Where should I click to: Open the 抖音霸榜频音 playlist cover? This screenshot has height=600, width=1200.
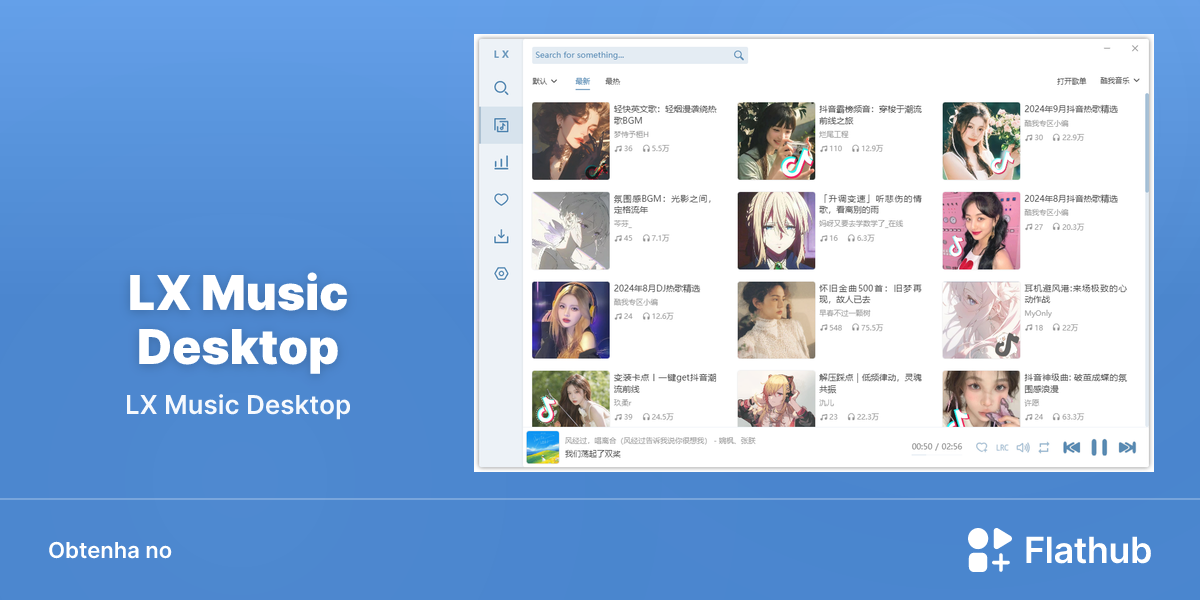(x=776, y=141)
